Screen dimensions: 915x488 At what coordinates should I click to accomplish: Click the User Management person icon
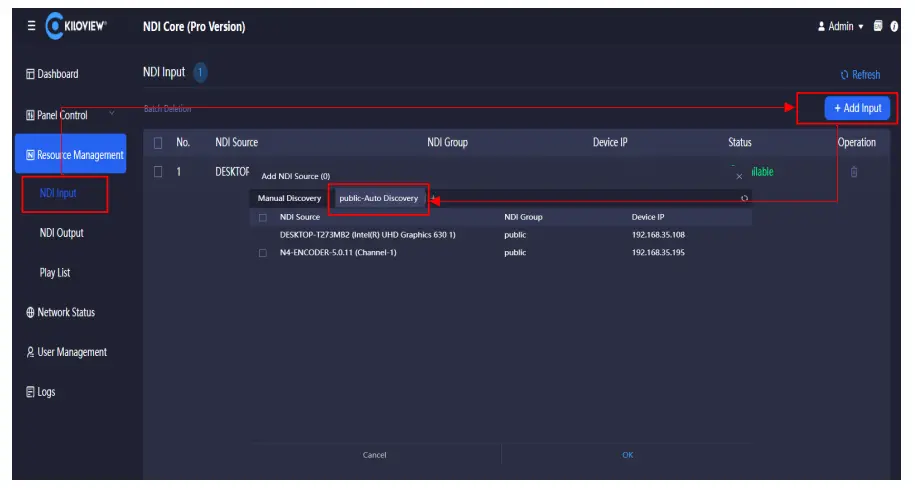(x=30, y=352)
